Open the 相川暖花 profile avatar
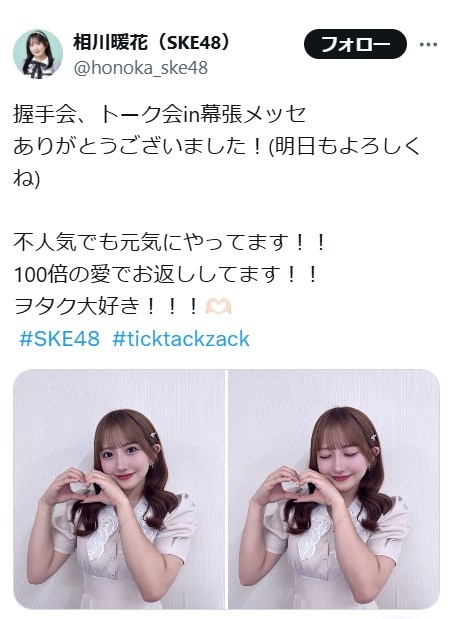 (x=38, y=54)
